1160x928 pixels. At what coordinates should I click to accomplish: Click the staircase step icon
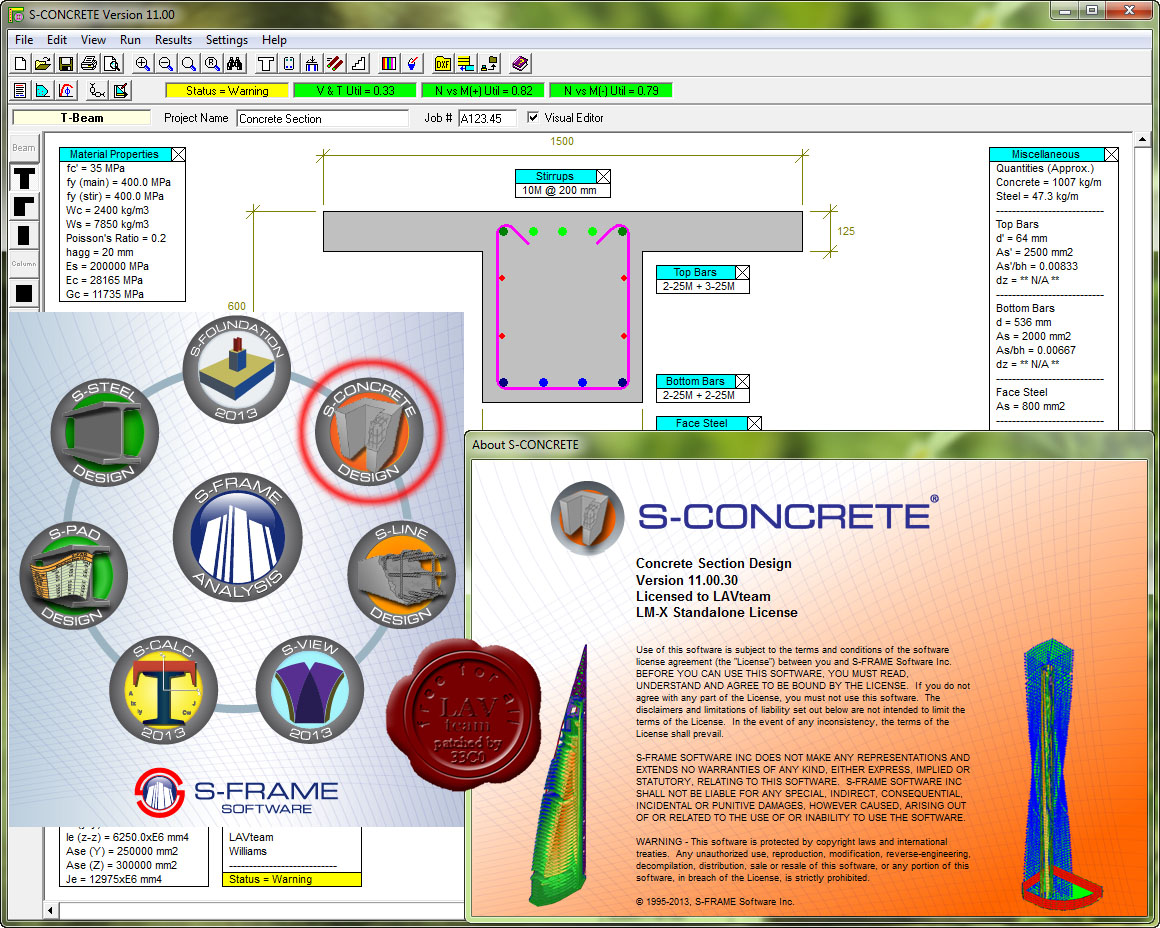pyautogui.click(x=358, y=64)
